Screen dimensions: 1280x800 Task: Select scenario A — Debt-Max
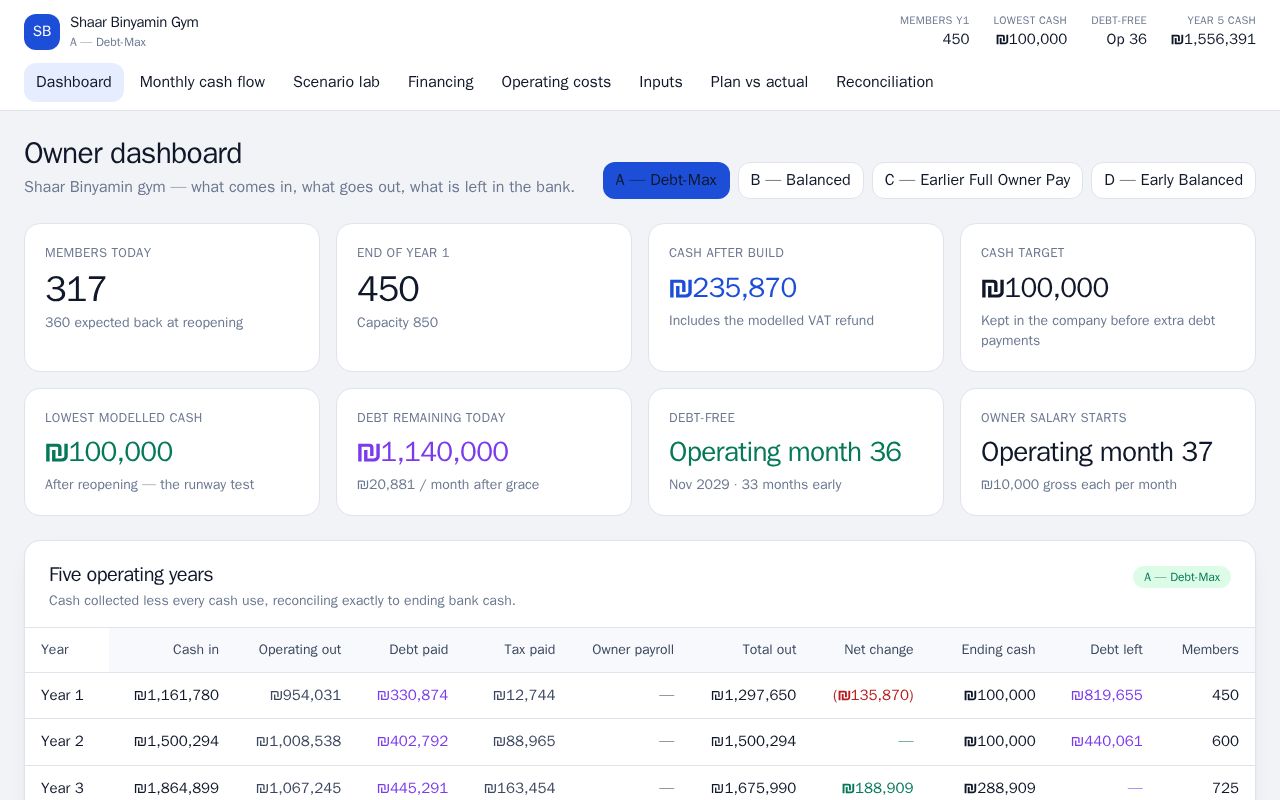(x=666, y=180)
